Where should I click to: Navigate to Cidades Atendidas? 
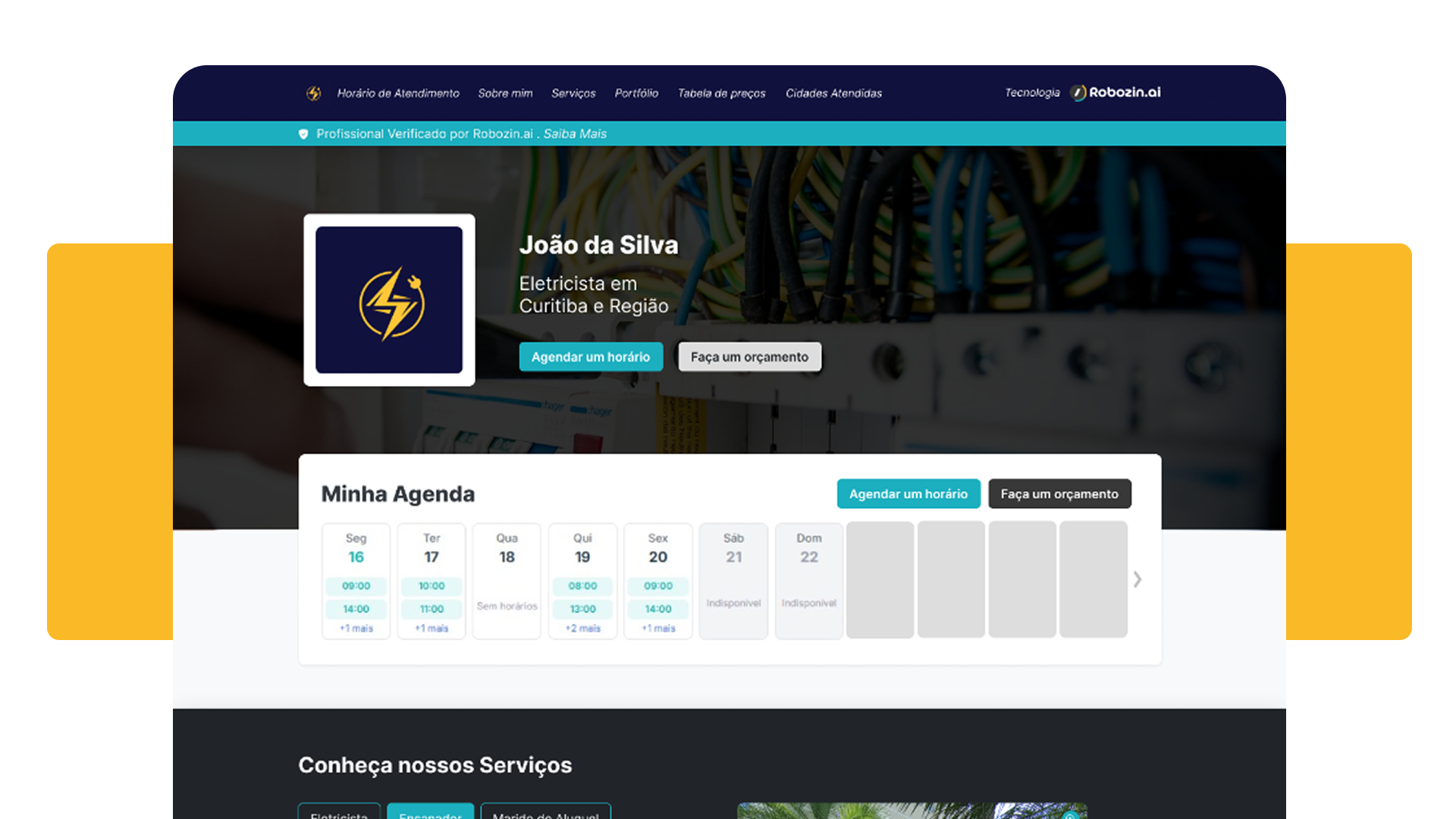pos(833,93)
